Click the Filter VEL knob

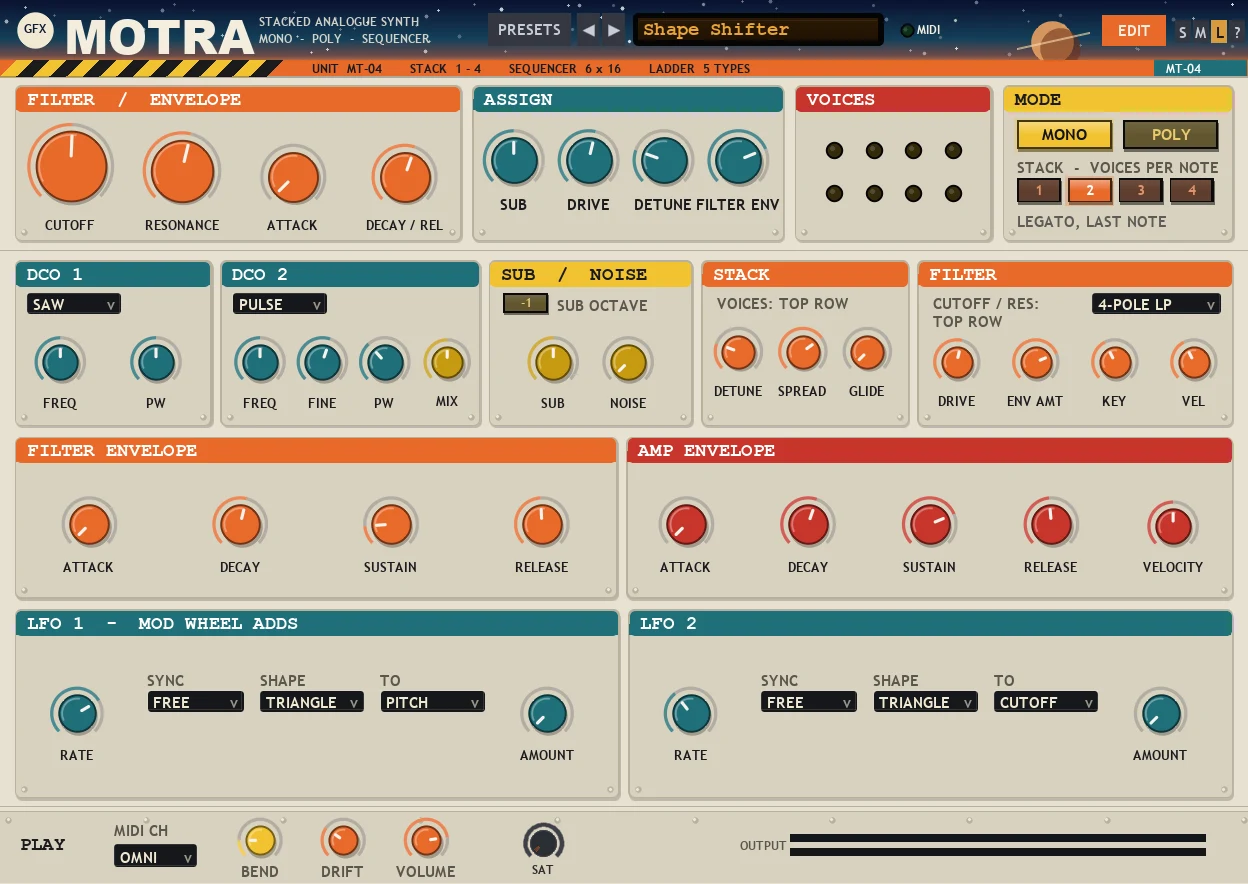click(x=1193, y=363)
